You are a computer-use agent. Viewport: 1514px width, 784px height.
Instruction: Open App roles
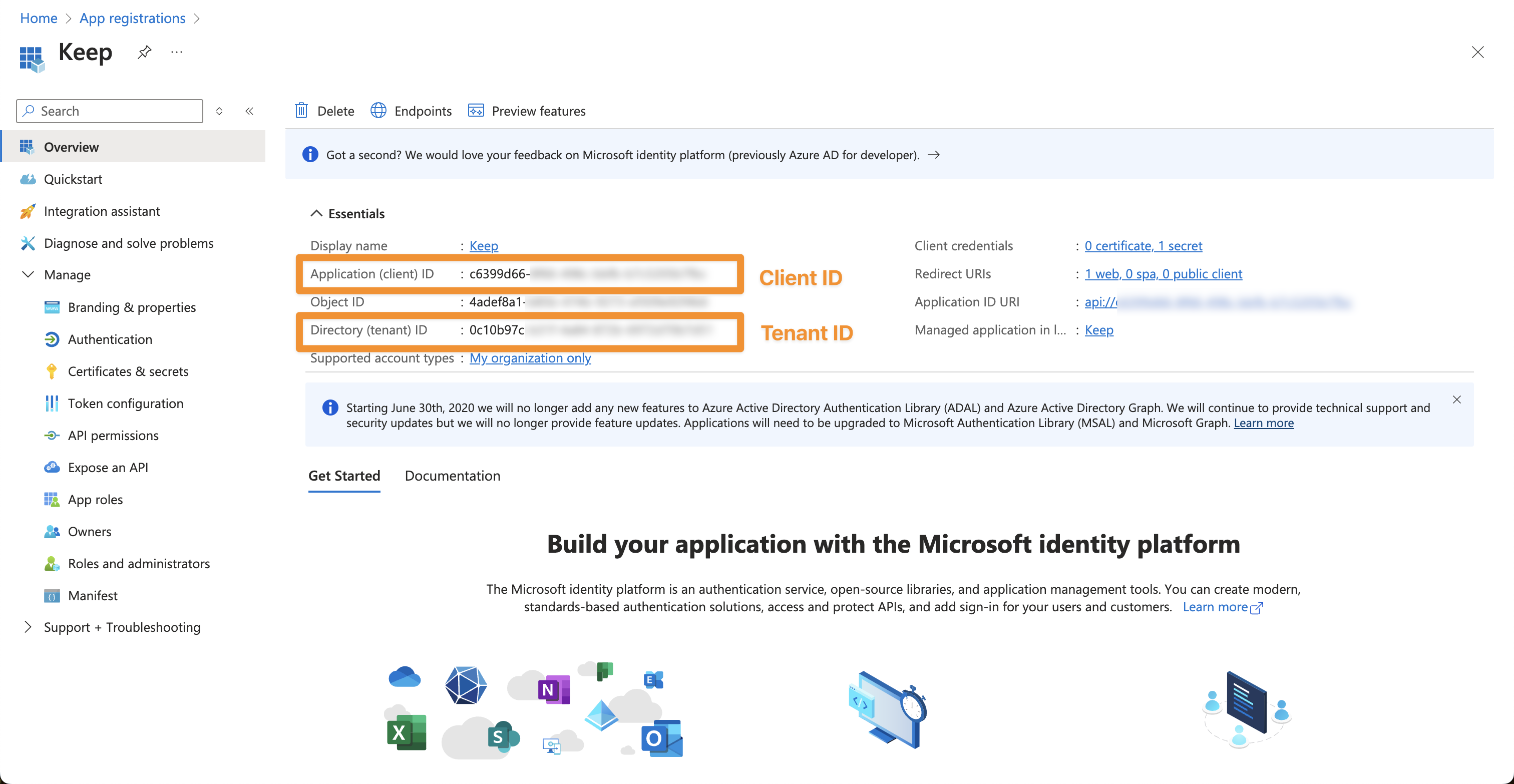click(84, 499)
